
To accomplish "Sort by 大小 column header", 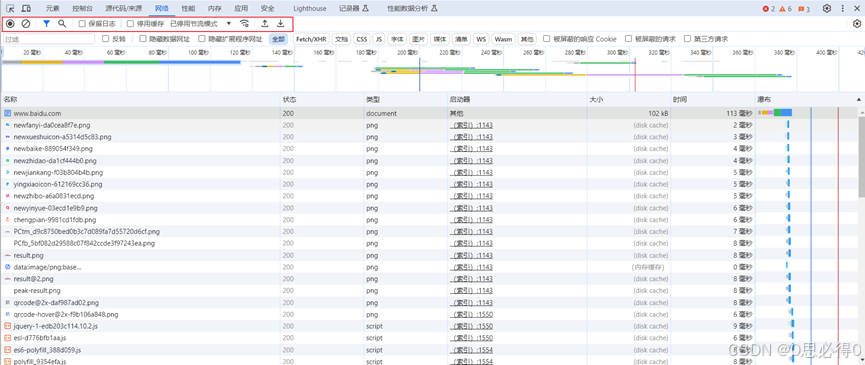I will coord(628,99).
